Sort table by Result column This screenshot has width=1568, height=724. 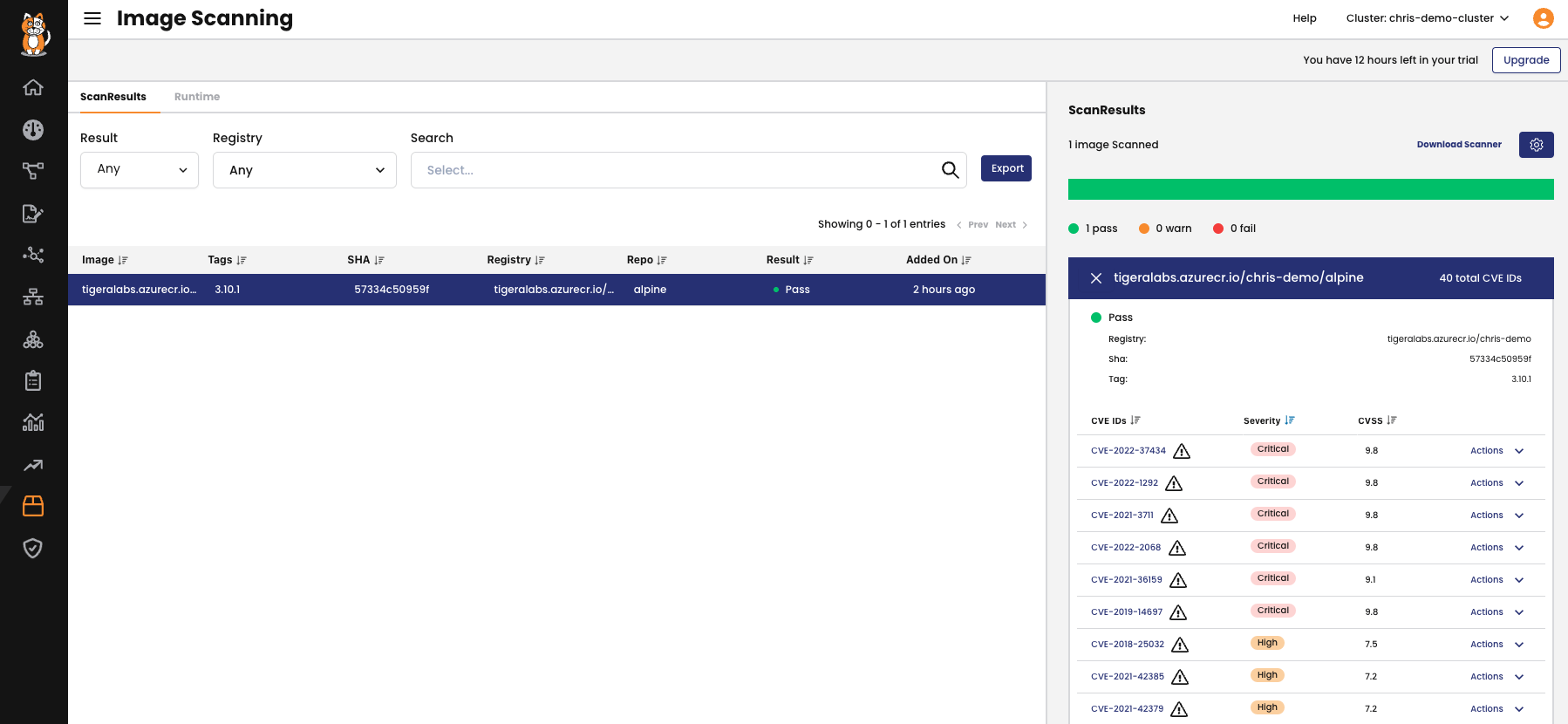(808, 260)
